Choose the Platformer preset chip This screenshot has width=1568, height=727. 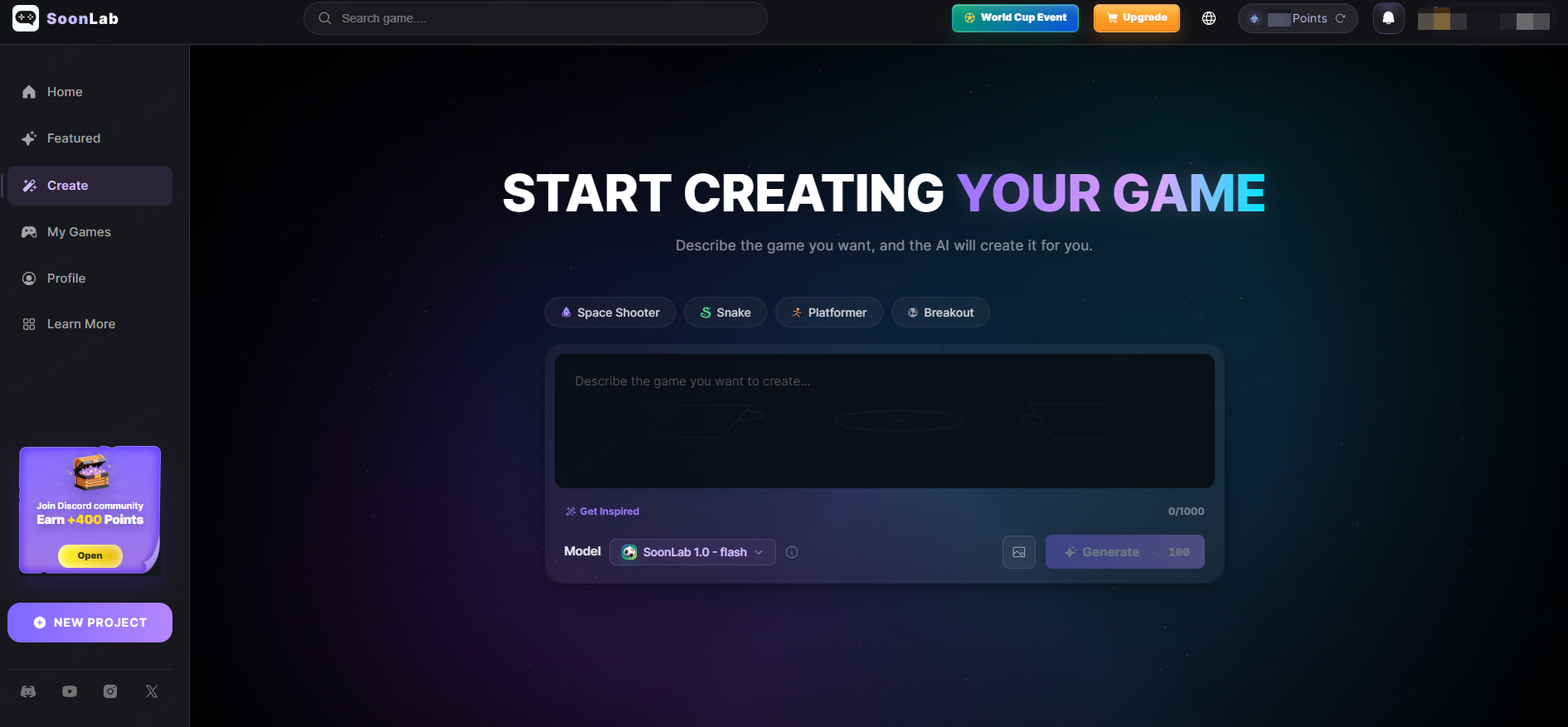point(829,313)
